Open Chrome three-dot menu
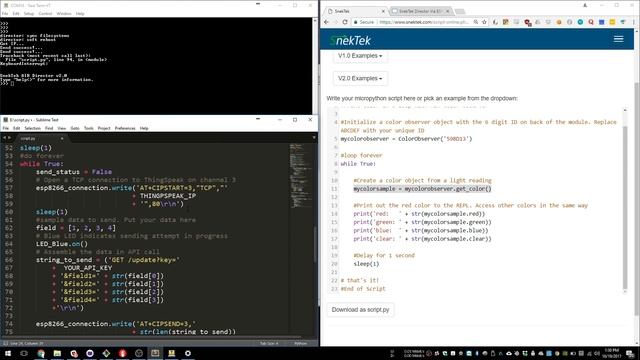The height and width of the screenshot is (360, 640). (634, 22)
